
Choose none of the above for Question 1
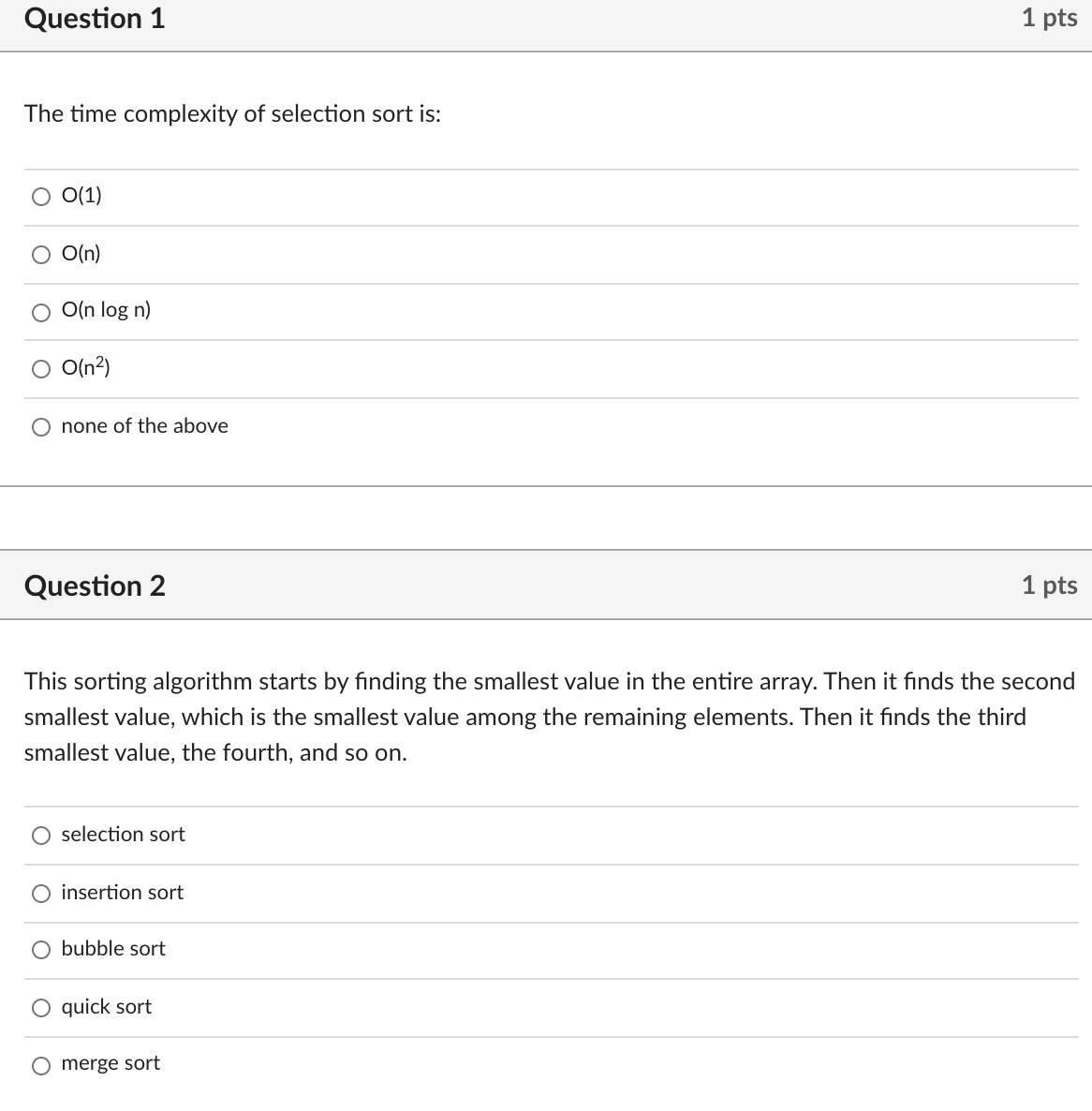[41, 426]
